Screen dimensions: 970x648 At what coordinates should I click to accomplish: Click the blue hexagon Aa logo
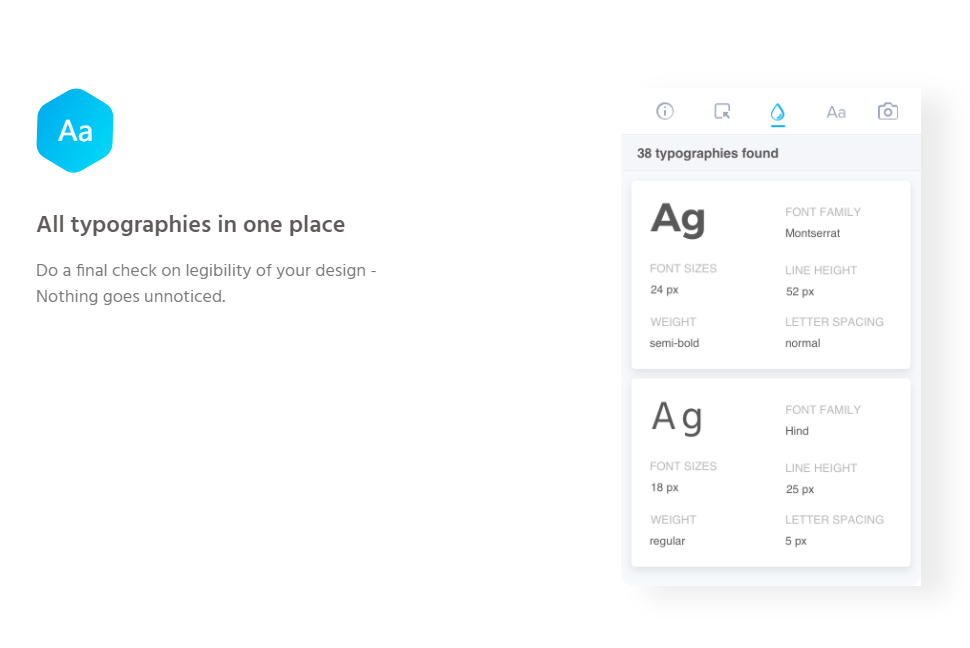[75, 131]
